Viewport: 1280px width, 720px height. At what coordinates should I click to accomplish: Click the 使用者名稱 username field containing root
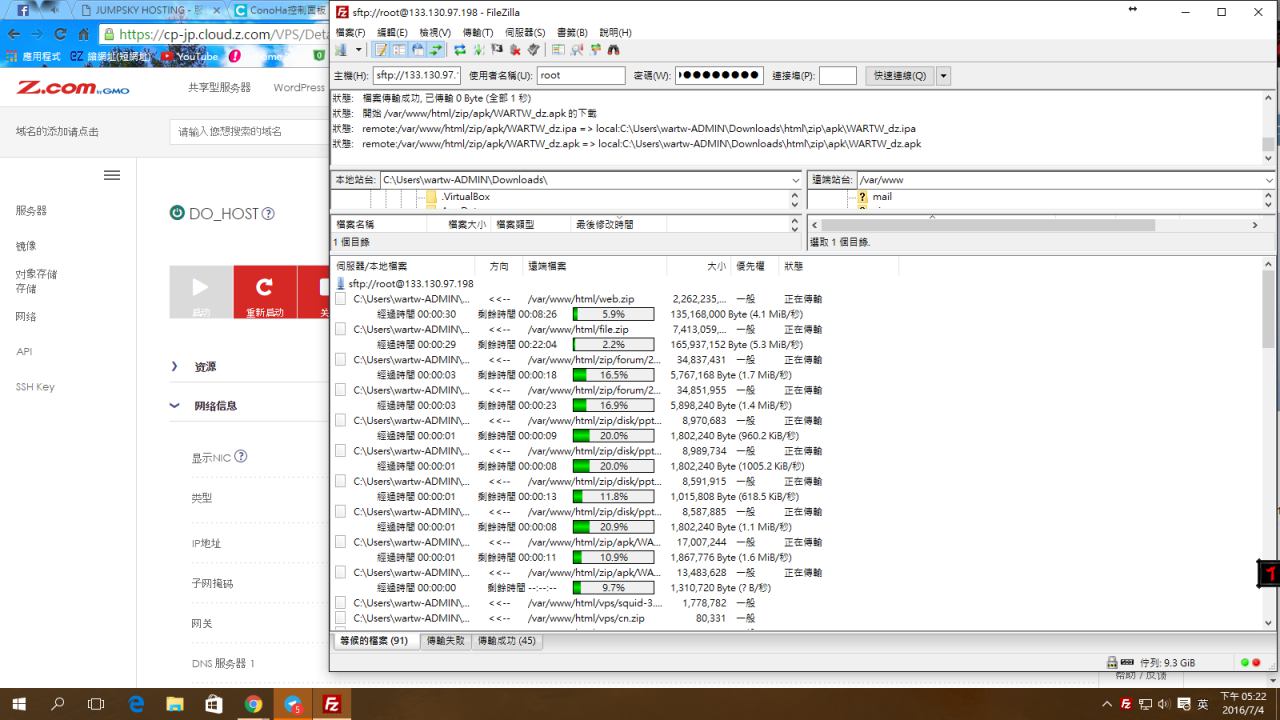(x=580, y=76)
